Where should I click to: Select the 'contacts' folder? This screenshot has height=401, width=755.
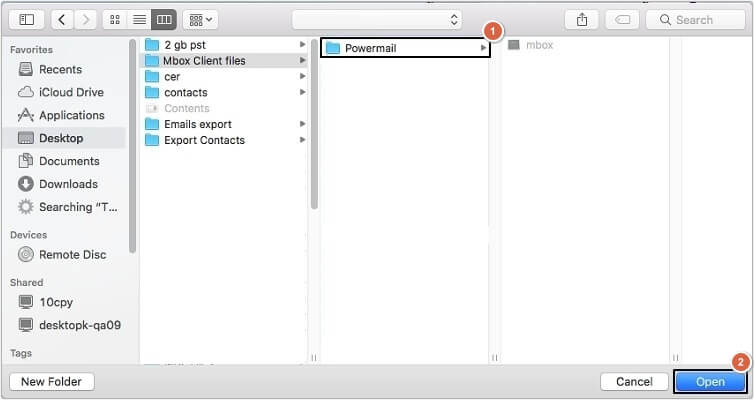point(224,92)
